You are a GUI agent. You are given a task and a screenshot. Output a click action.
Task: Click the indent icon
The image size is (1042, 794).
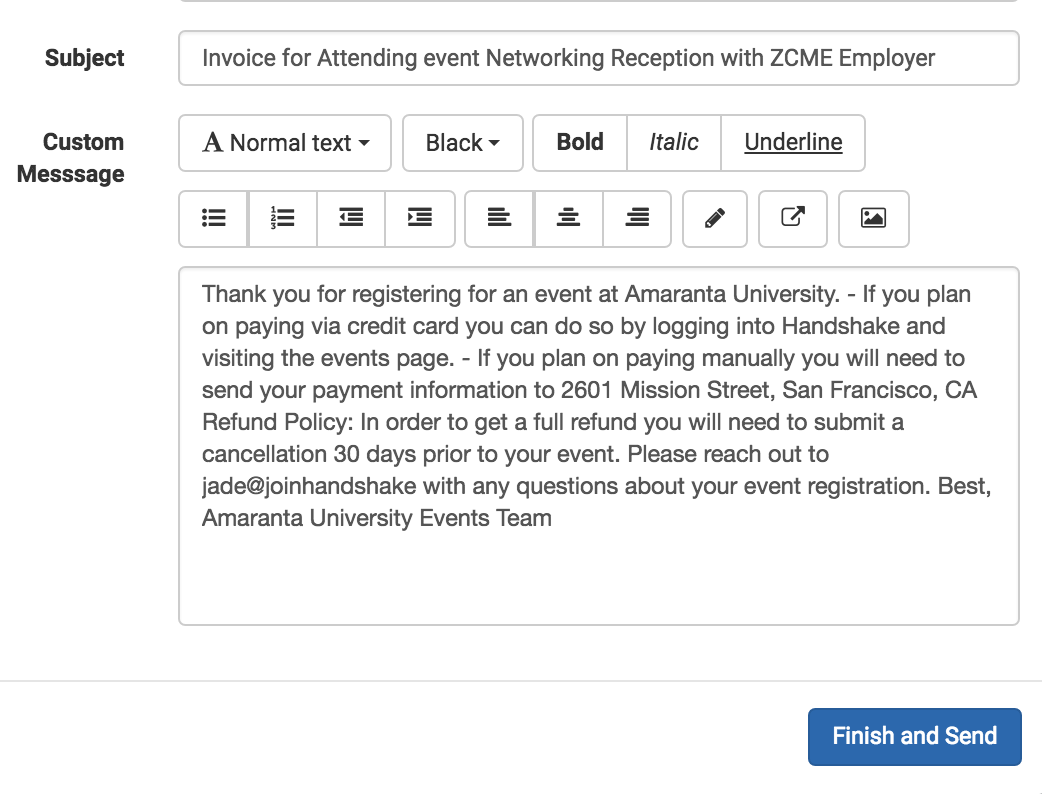pos(420,219)
